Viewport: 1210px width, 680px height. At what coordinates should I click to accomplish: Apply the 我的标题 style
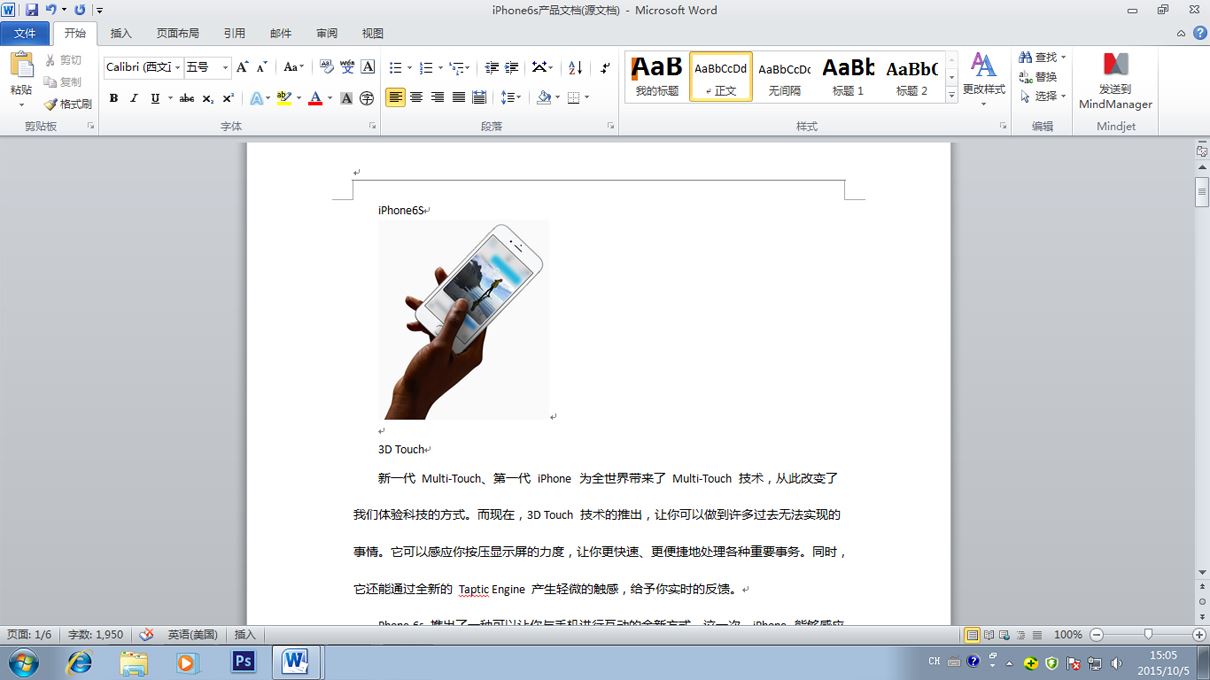point(657,76)
